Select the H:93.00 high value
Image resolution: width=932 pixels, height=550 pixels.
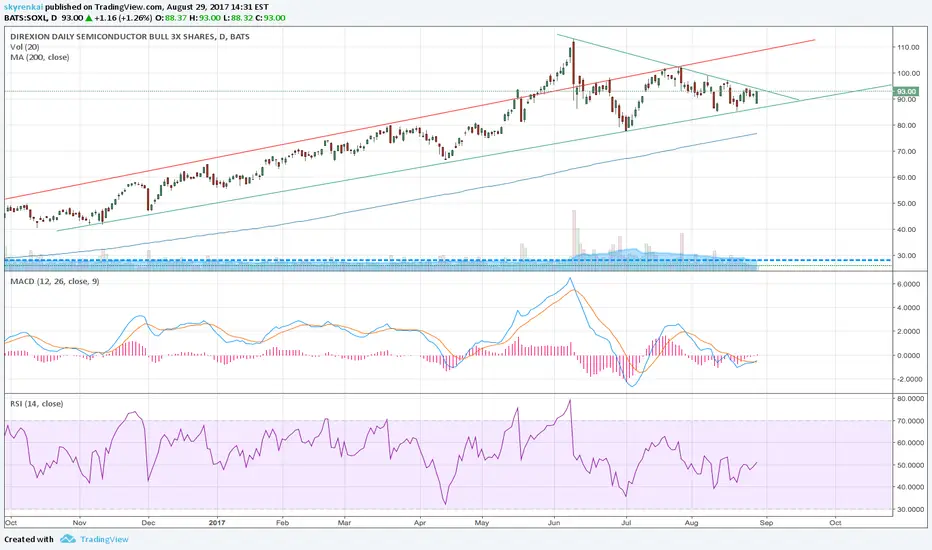click(x=204, y=18)
